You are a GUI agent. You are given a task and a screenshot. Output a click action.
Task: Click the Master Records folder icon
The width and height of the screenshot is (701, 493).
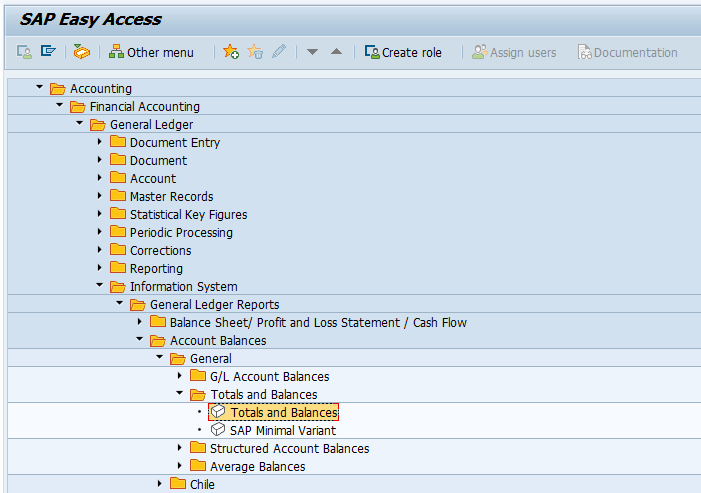[118, 195]
